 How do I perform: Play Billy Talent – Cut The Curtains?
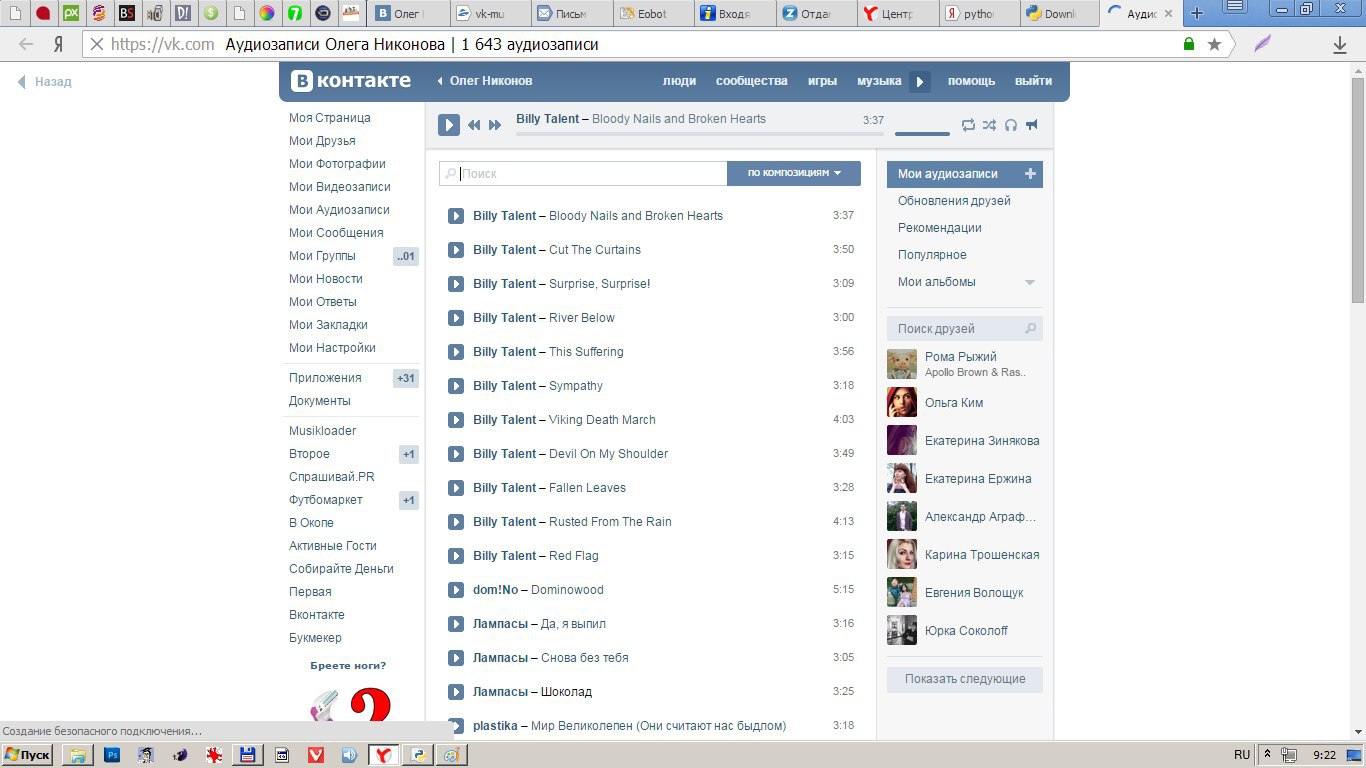[x=456, y=250]
